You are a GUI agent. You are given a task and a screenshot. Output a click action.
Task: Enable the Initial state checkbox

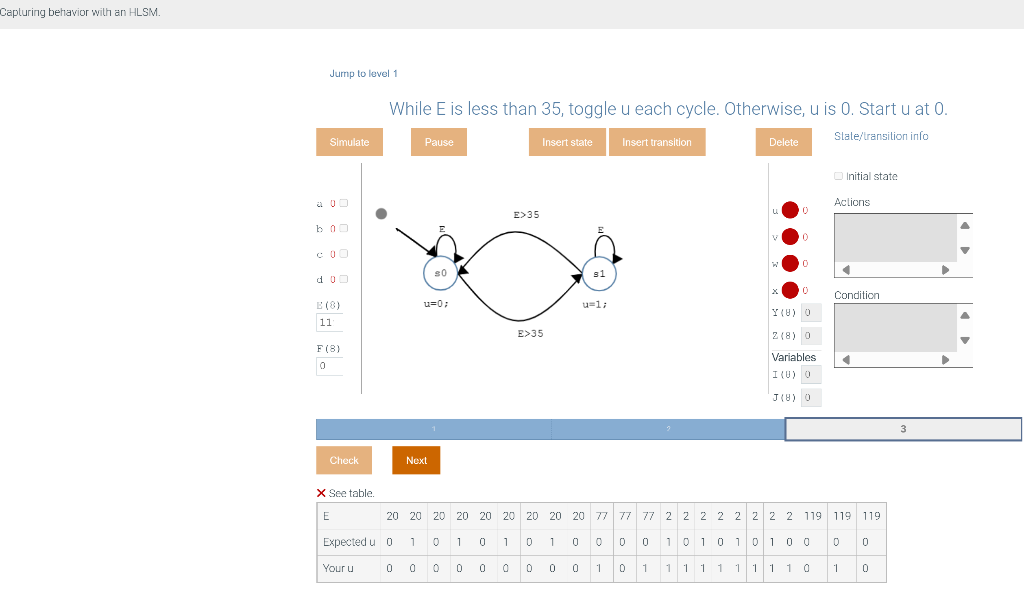click(x=838, y=175)
